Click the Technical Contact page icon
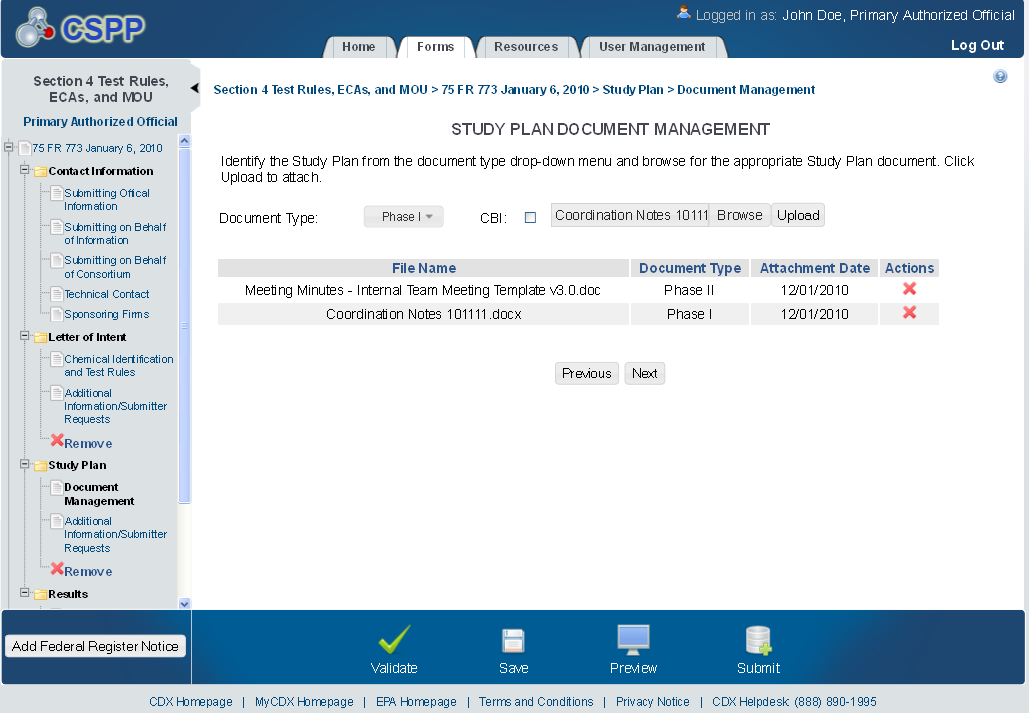The width and height of the screenshot is (1029, 713). click(x=57, y=294)
